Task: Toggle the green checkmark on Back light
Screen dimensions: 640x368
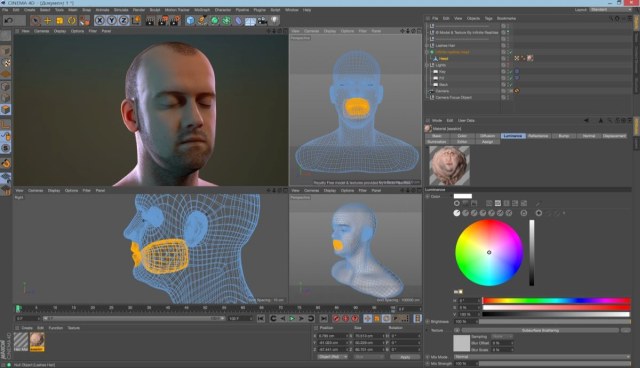Action: pos(510,84)
